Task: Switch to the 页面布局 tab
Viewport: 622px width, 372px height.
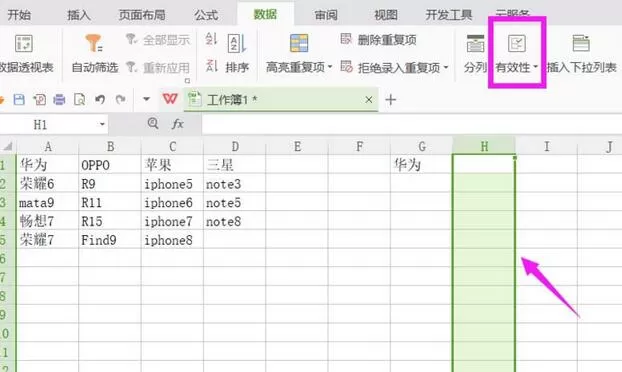Action: 142,15
